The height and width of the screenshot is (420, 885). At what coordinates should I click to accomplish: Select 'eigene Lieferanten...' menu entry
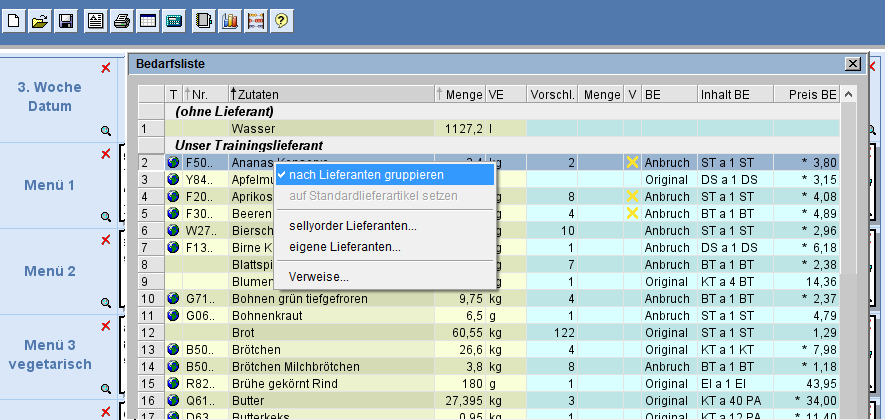pyautogui.click(x=344, y=246)
